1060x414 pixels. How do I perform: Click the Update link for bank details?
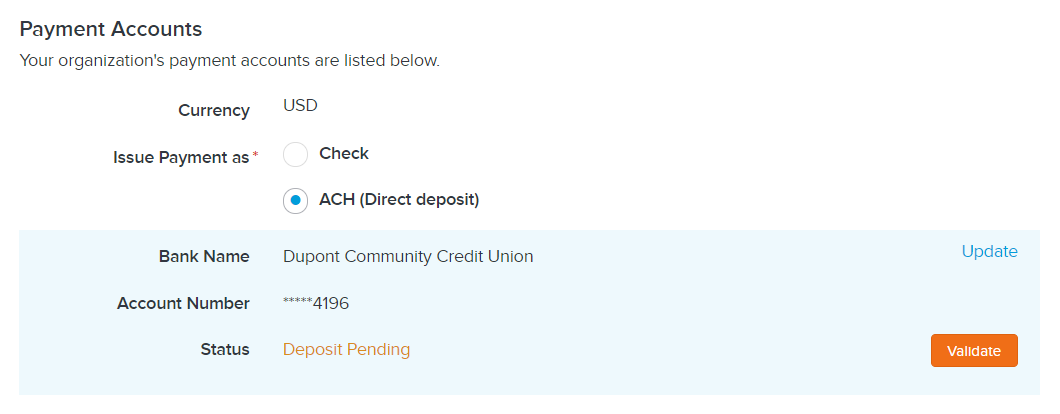coord(989,252)
